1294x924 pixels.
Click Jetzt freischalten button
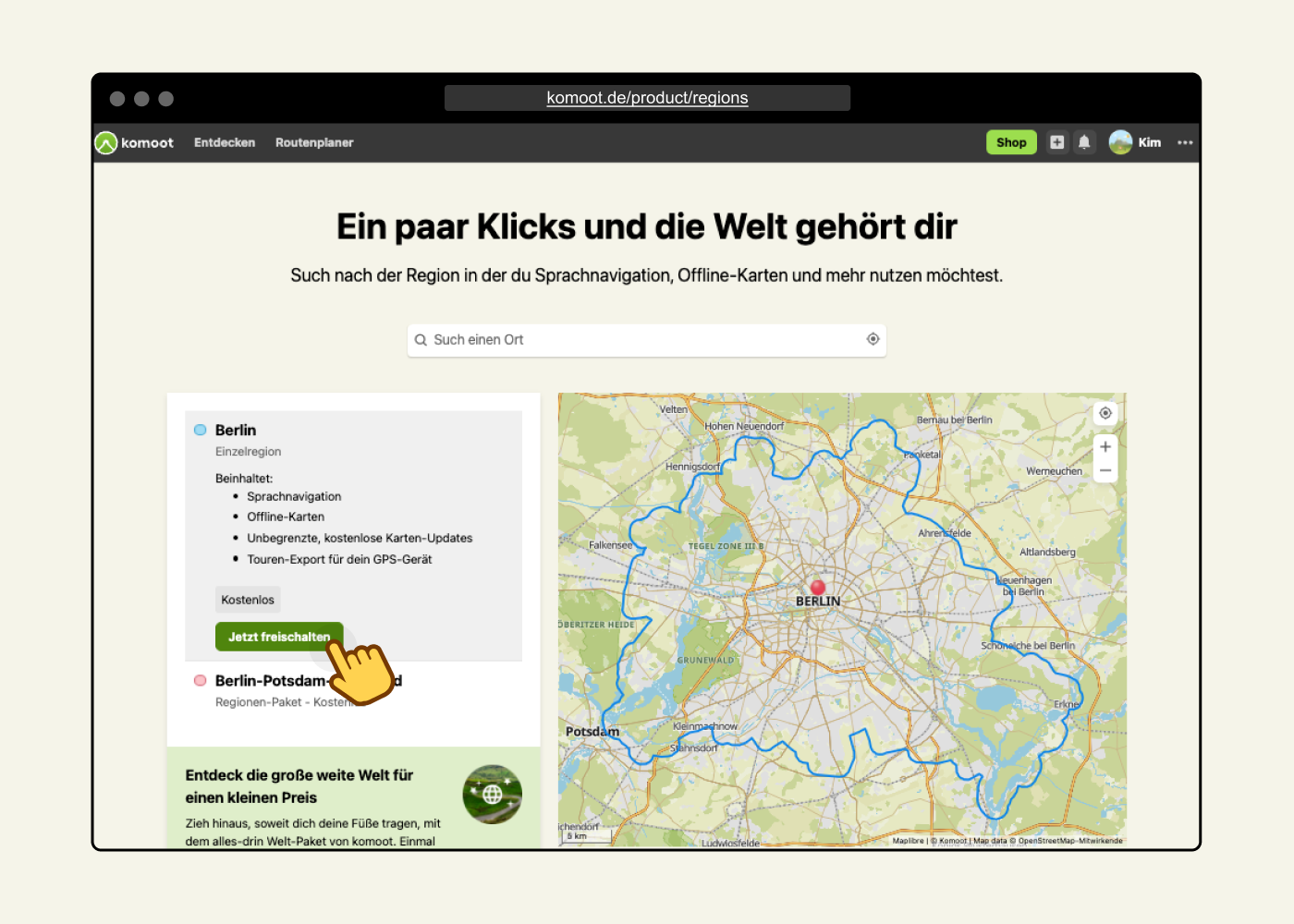click(279, 637)
